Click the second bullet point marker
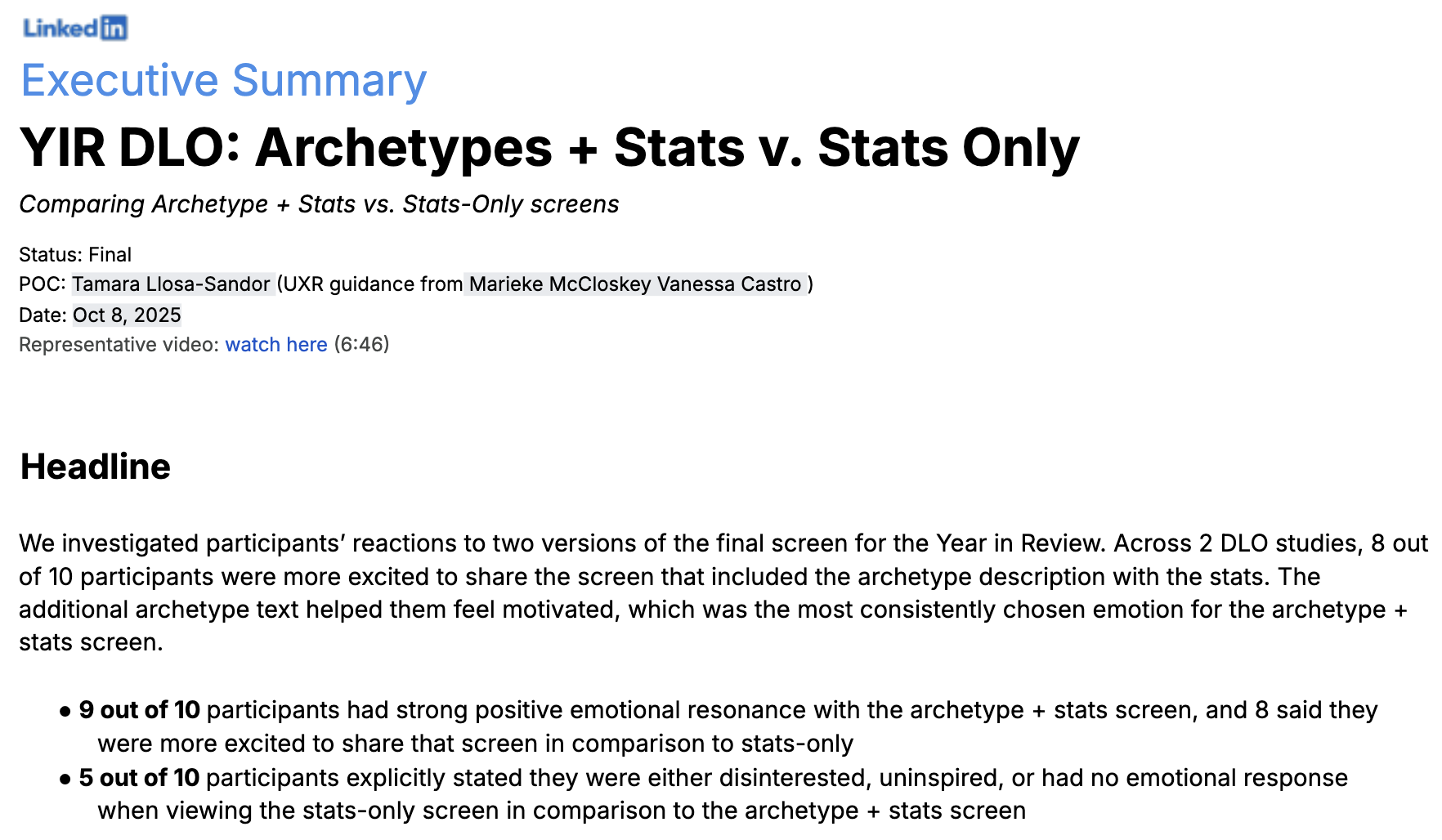 click(x=65, y=780)
